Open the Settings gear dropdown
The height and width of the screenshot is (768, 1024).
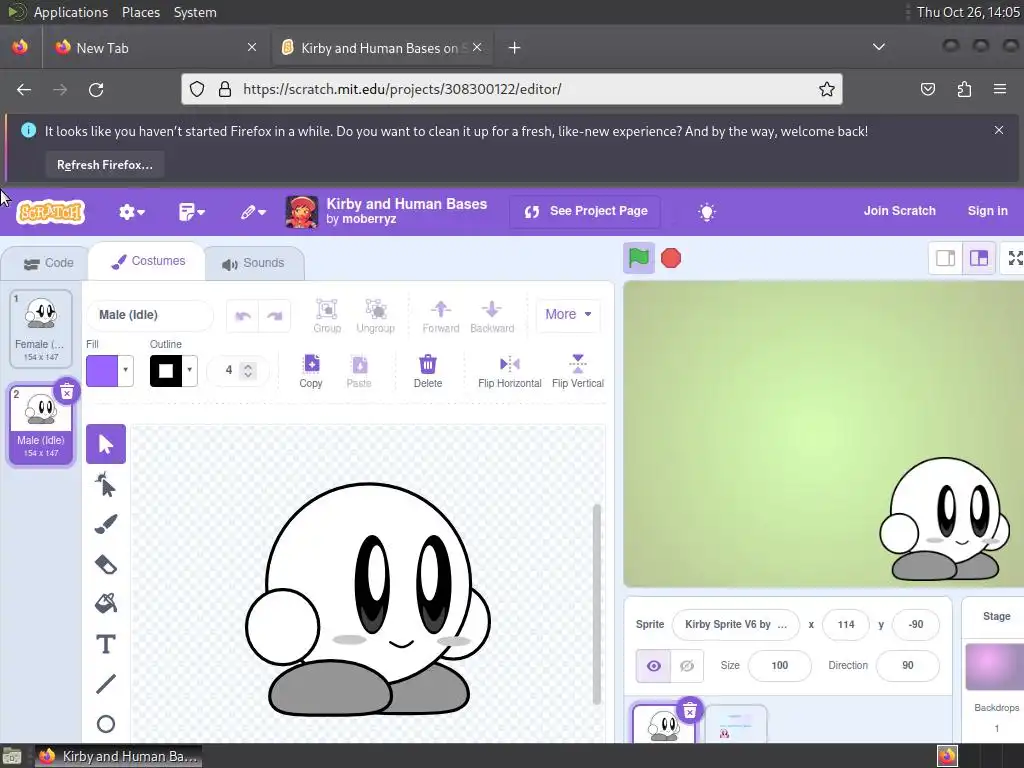[131, 212]
